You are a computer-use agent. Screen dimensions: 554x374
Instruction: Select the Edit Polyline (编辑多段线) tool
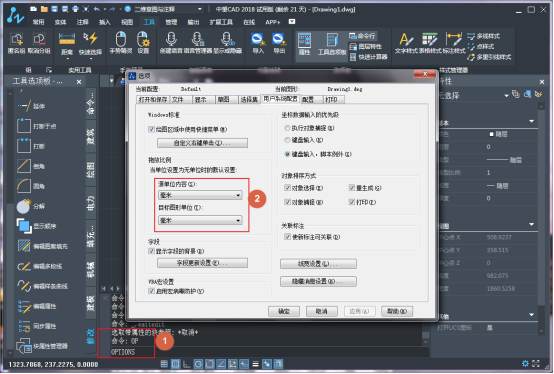pos(39,266)
